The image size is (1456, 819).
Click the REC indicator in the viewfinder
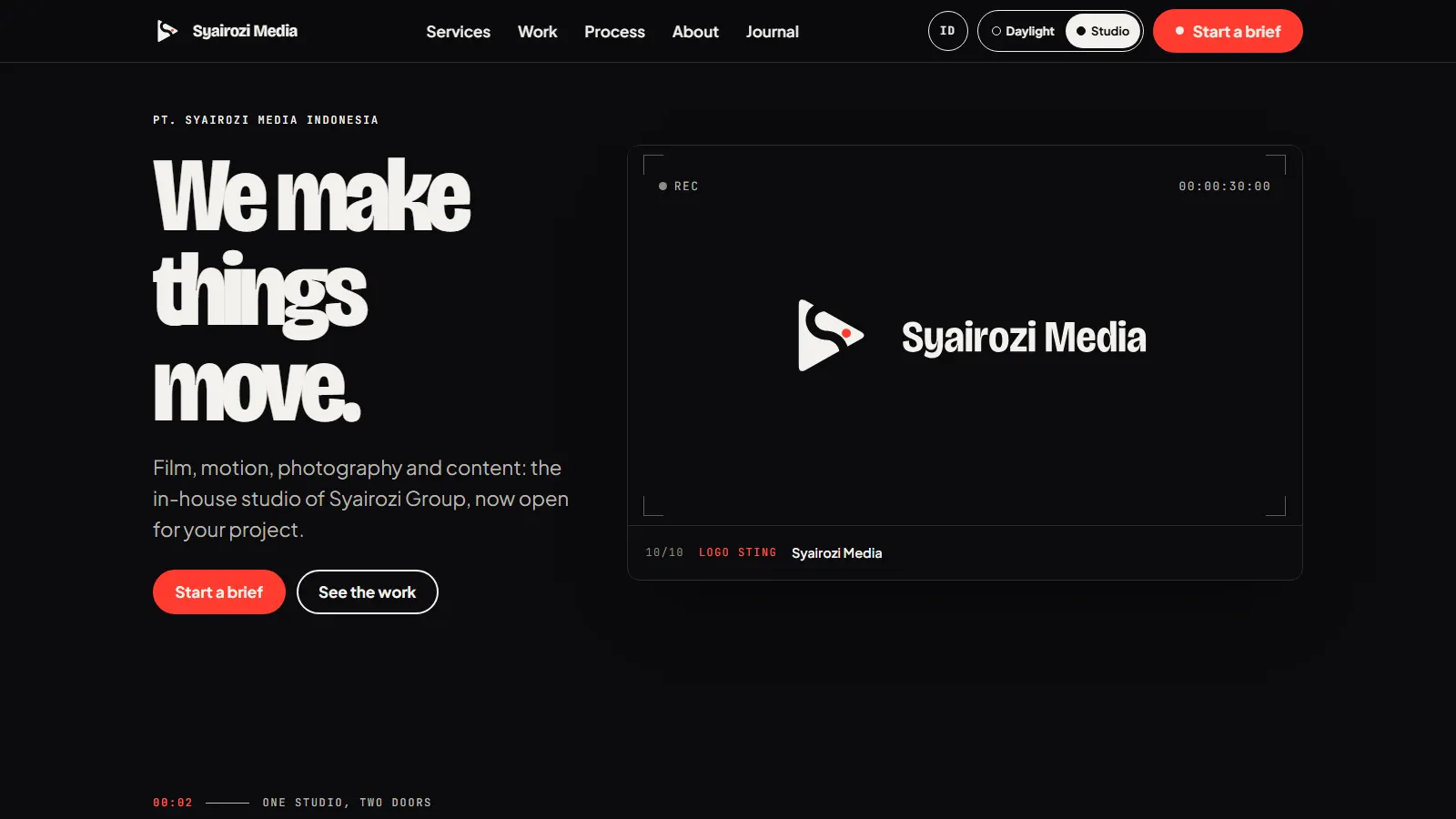[x=679, y=186]
